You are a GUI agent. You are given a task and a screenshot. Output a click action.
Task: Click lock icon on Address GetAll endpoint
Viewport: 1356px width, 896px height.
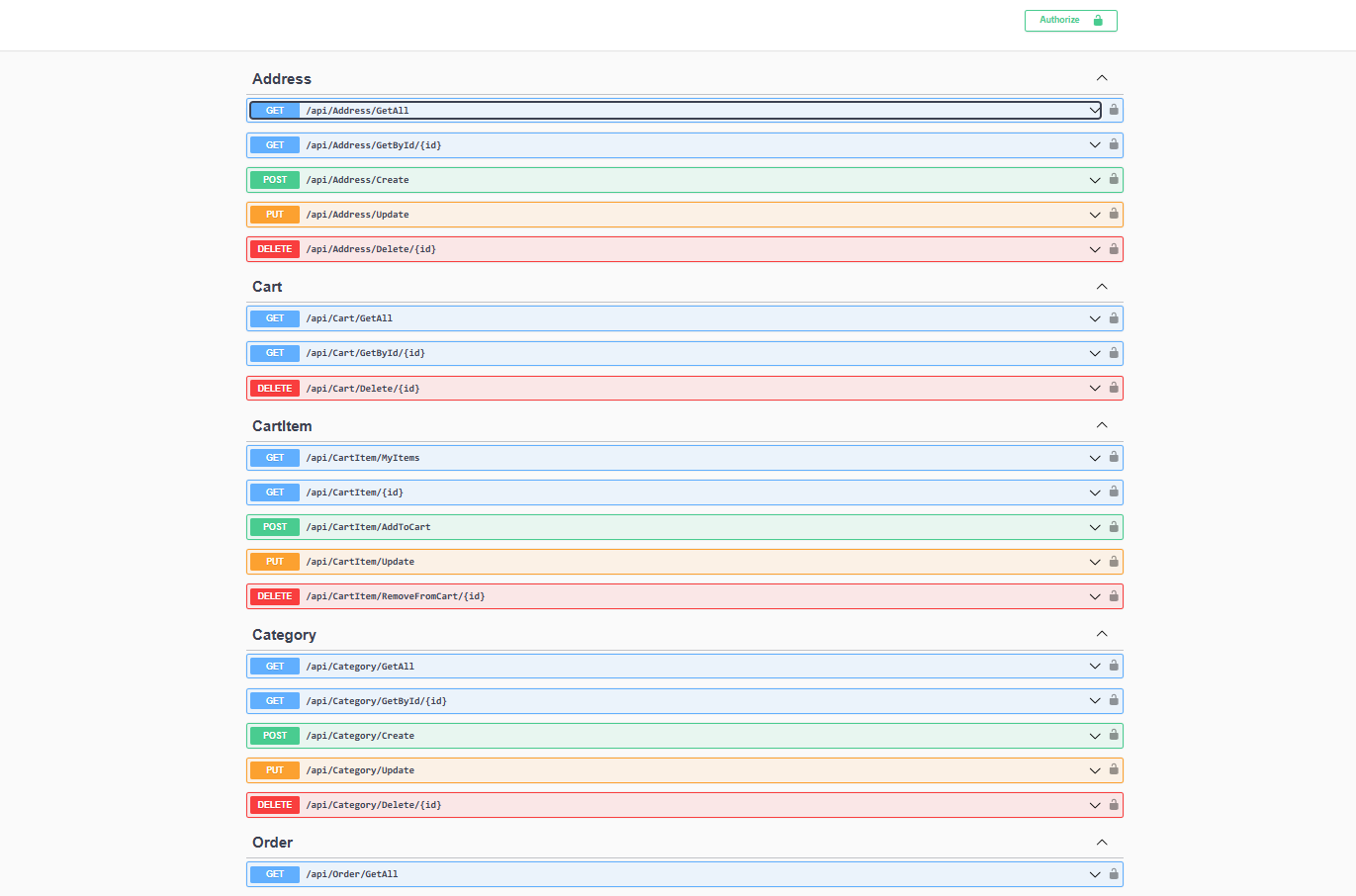(1114, 110)
